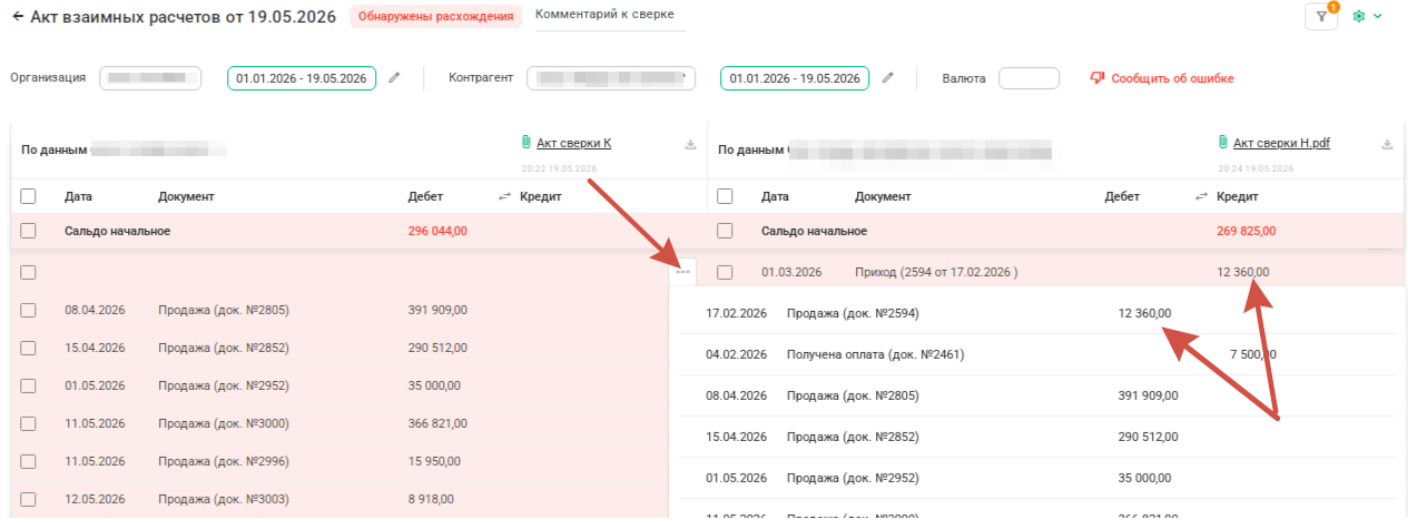Click the left table Кредит column header
1408x524 pixels.
point(541,197)
